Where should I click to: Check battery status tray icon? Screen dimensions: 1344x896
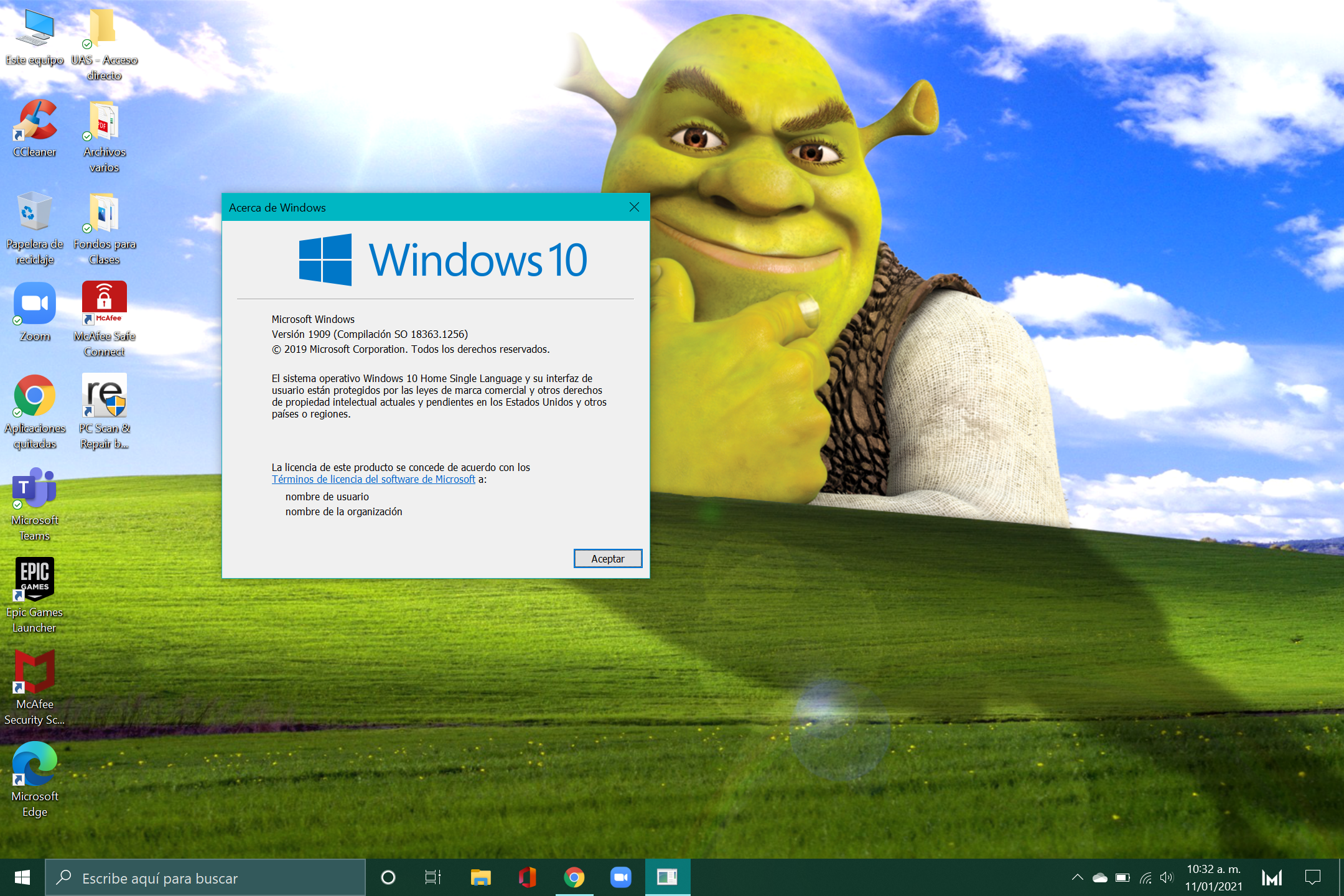1122,878
